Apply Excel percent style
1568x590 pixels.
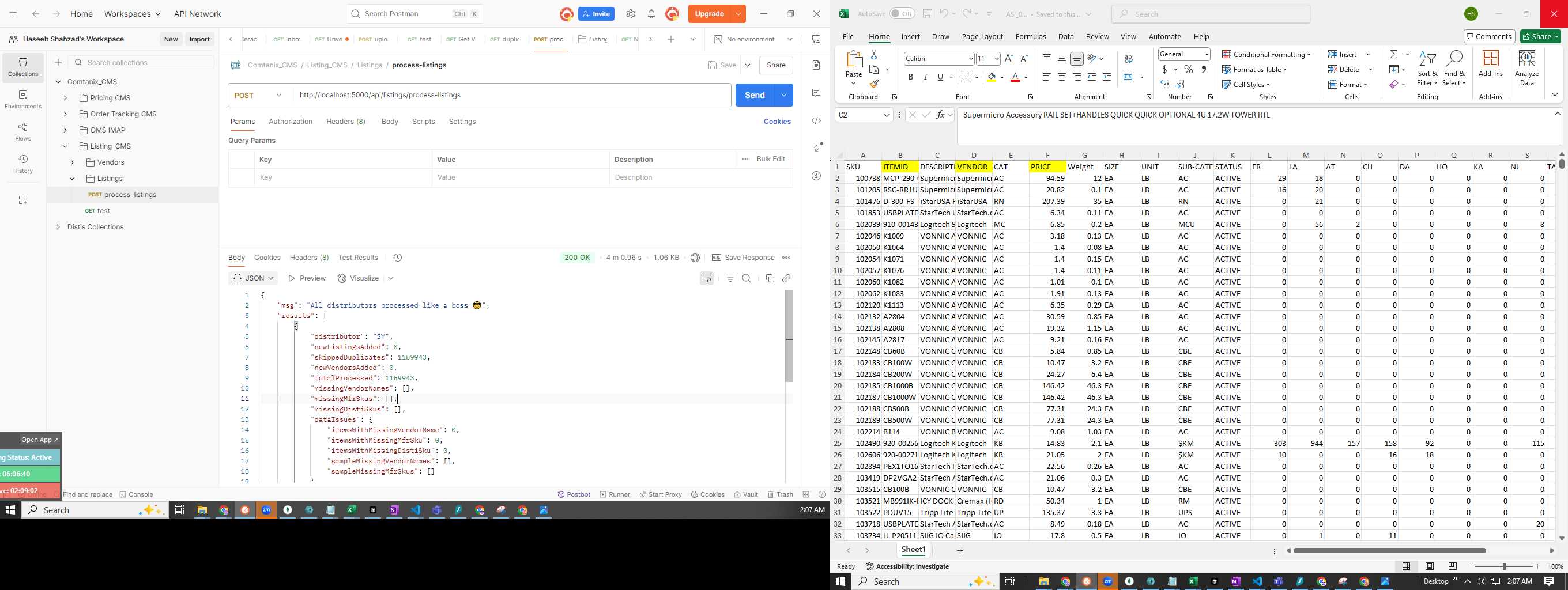point(1188,69)
